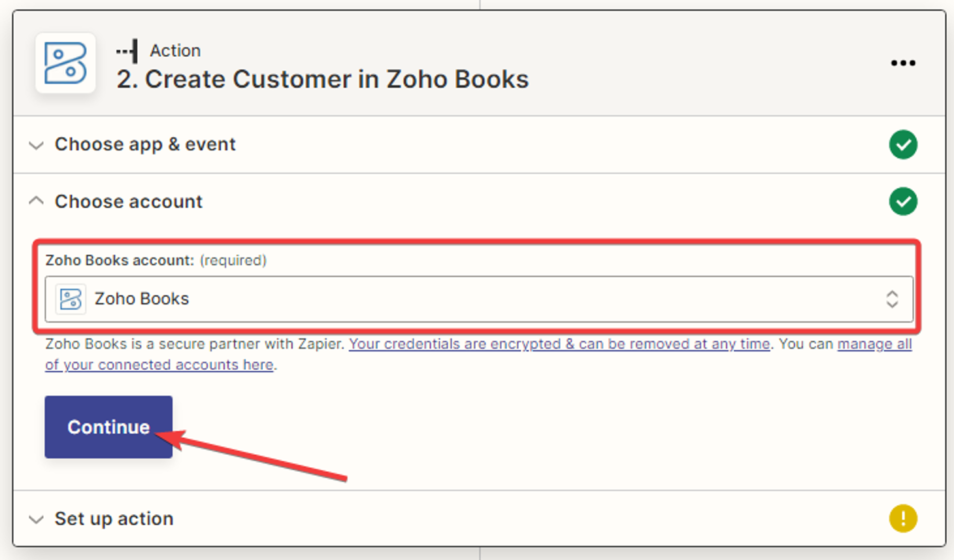Click the Zoho Books app logo in header
Image resolution: width=954 pixels, height=560 pixels.
[x=65, y=64]
